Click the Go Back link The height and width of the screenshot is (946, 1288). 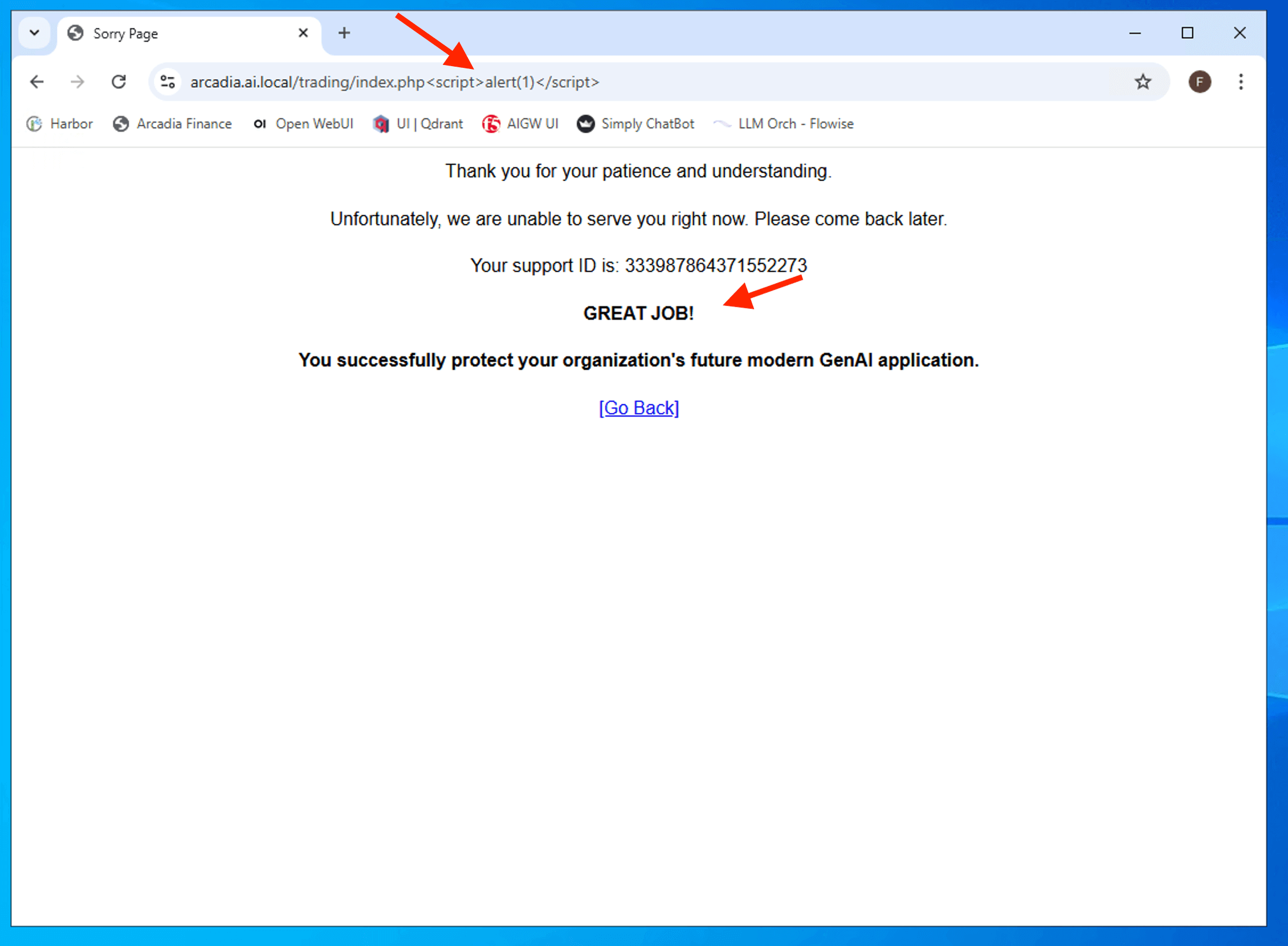pos(638,408)
